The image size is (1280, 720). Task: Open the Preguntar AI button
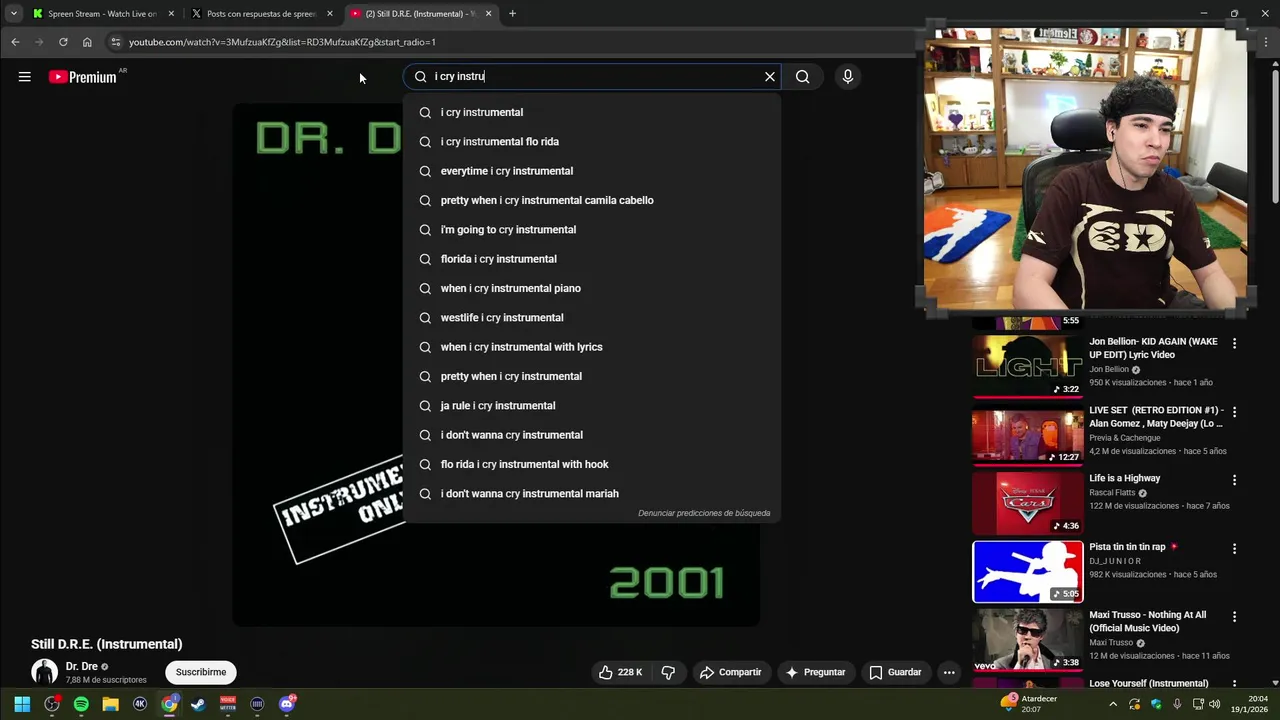pyautogui.click(x=816, y=672)
